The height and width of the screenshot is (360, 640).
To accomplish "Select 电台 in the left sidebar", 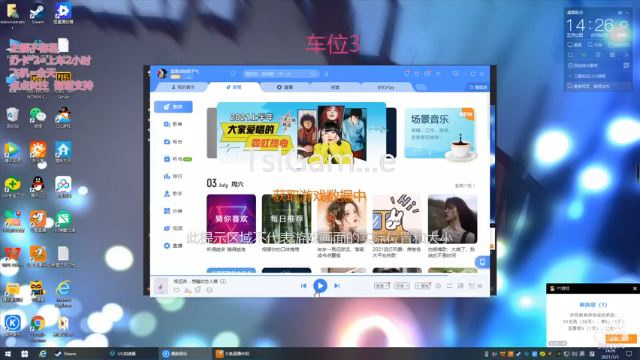I will click(x=173, y=142).
